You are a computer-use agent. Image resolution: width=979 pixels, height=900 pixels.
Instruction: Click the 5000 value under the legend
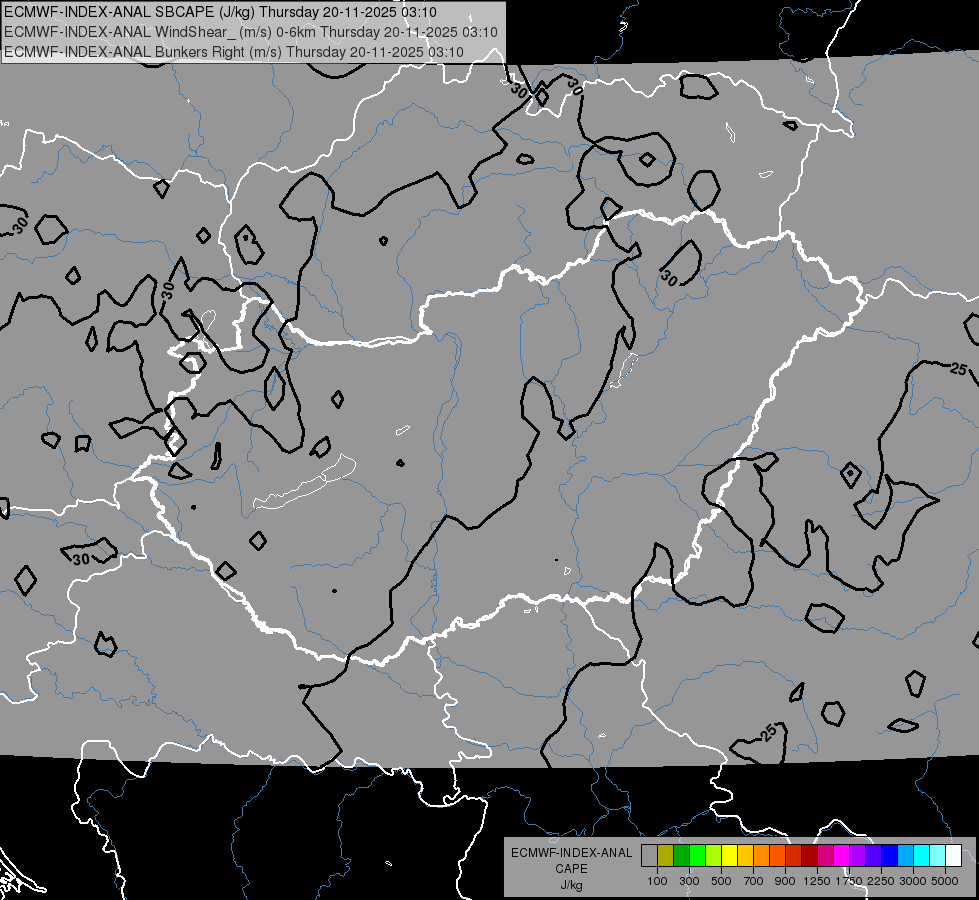coord(945,881)
